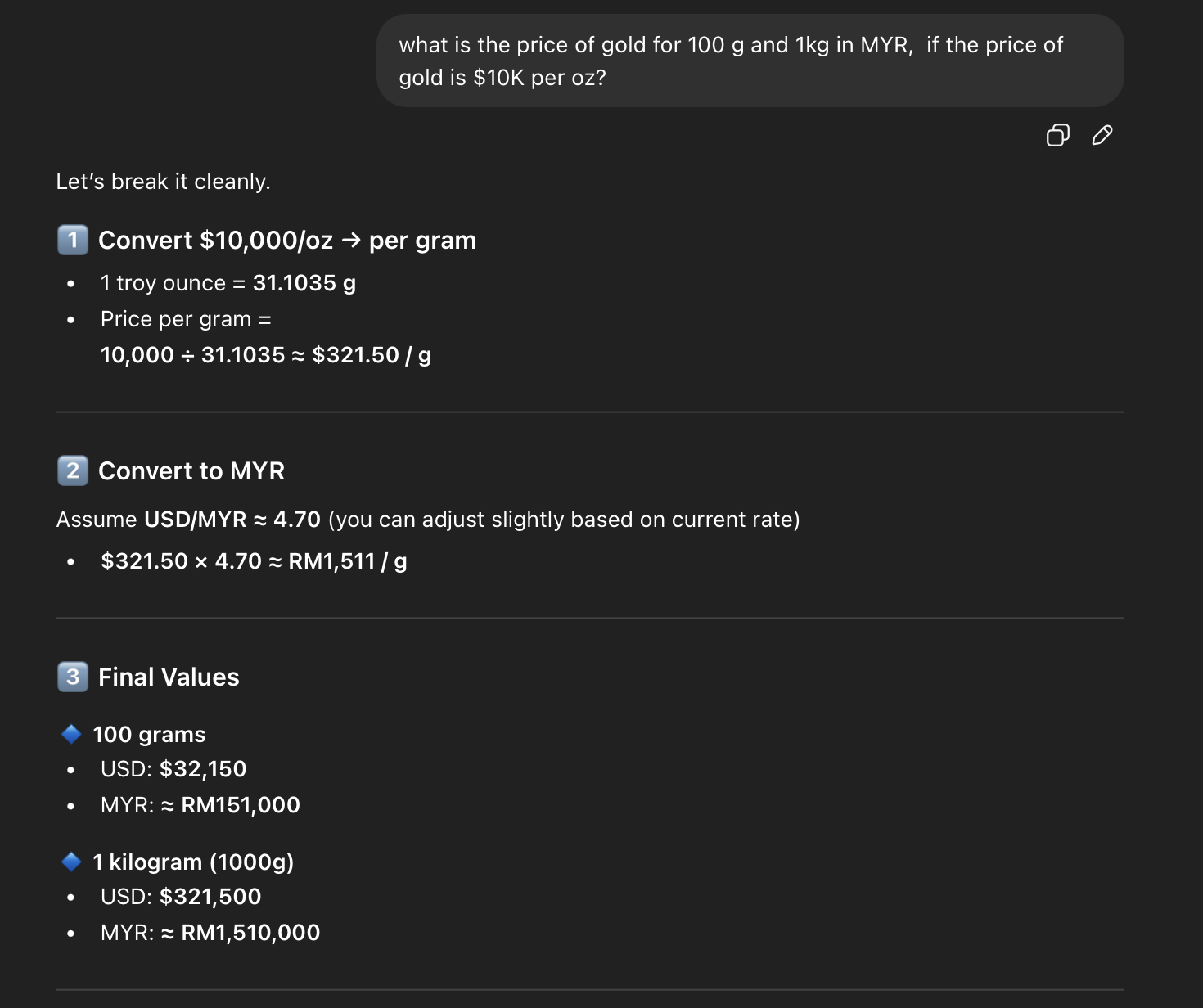Click the '$32,150' USD amount
1203x1008 pixels.
[203, 769]
